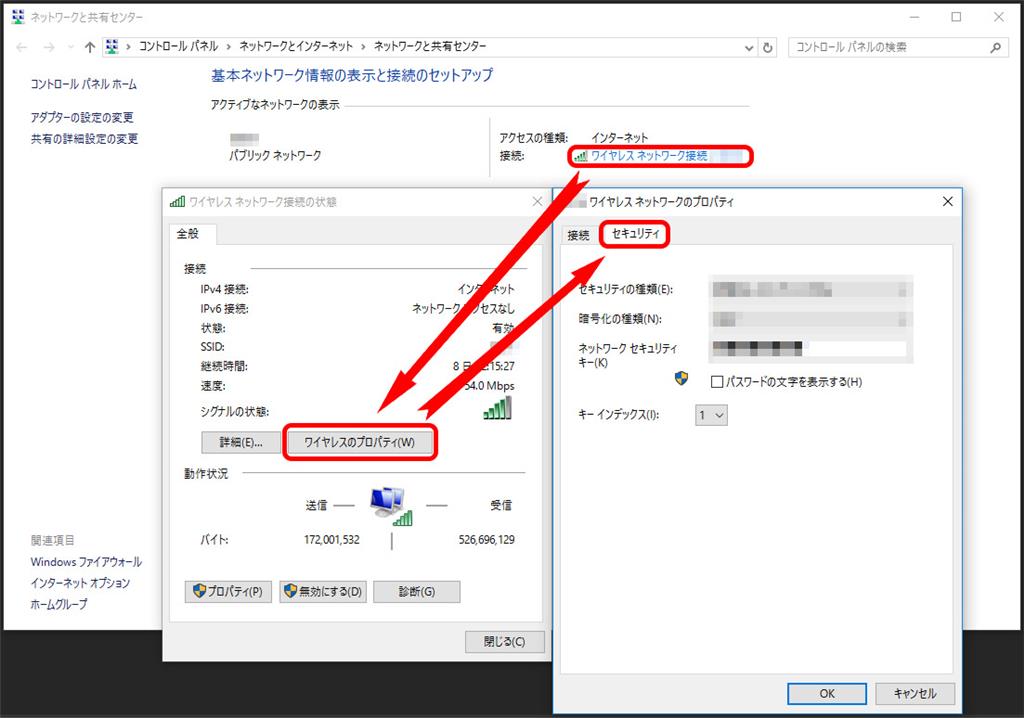Click the network window title icon

click(18, 17)
